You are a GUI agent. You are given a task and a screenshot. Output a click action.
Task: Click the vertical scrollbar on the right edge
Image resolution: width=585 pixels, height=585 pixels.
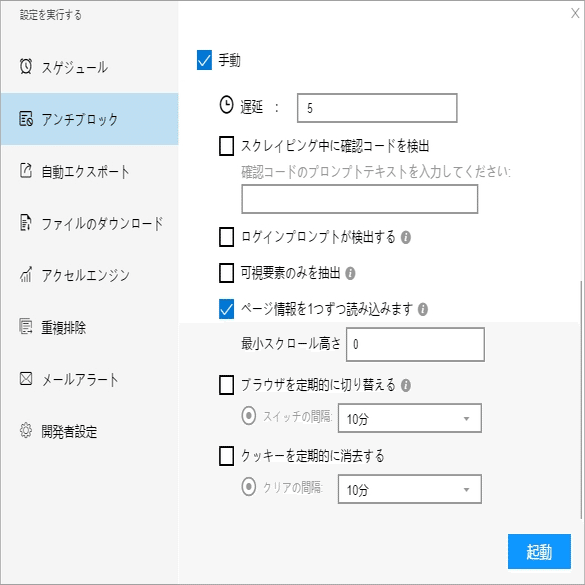click(x=581, y=399)
